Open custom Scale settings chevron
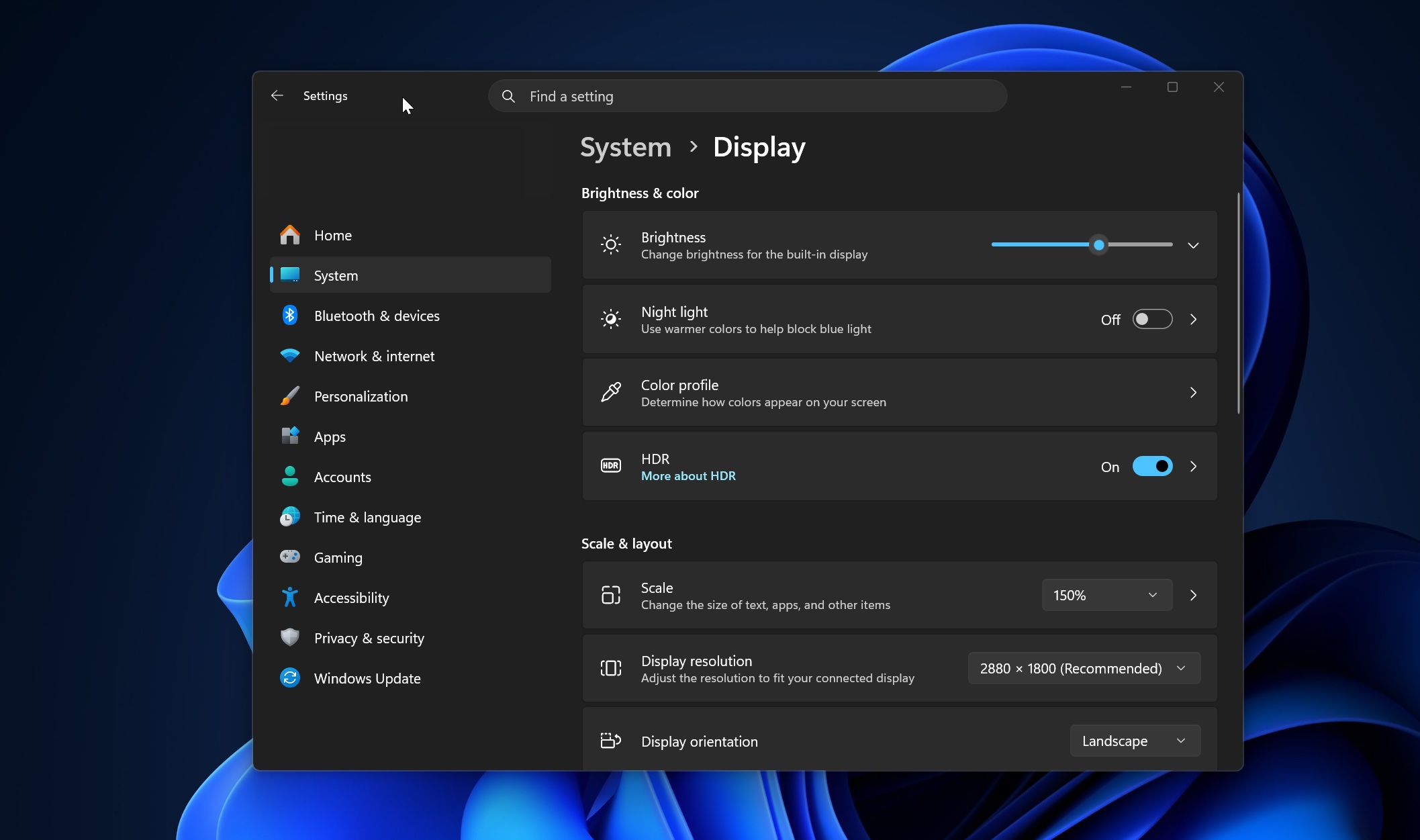 point(1193,595)
